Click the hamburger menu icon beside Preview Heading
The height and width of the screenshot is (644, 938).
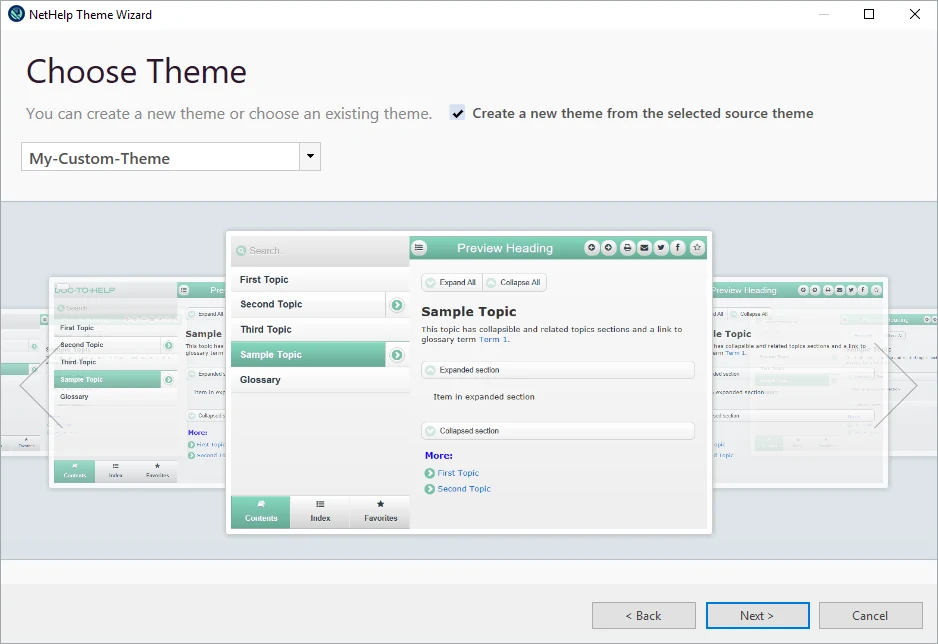point(419,248)
